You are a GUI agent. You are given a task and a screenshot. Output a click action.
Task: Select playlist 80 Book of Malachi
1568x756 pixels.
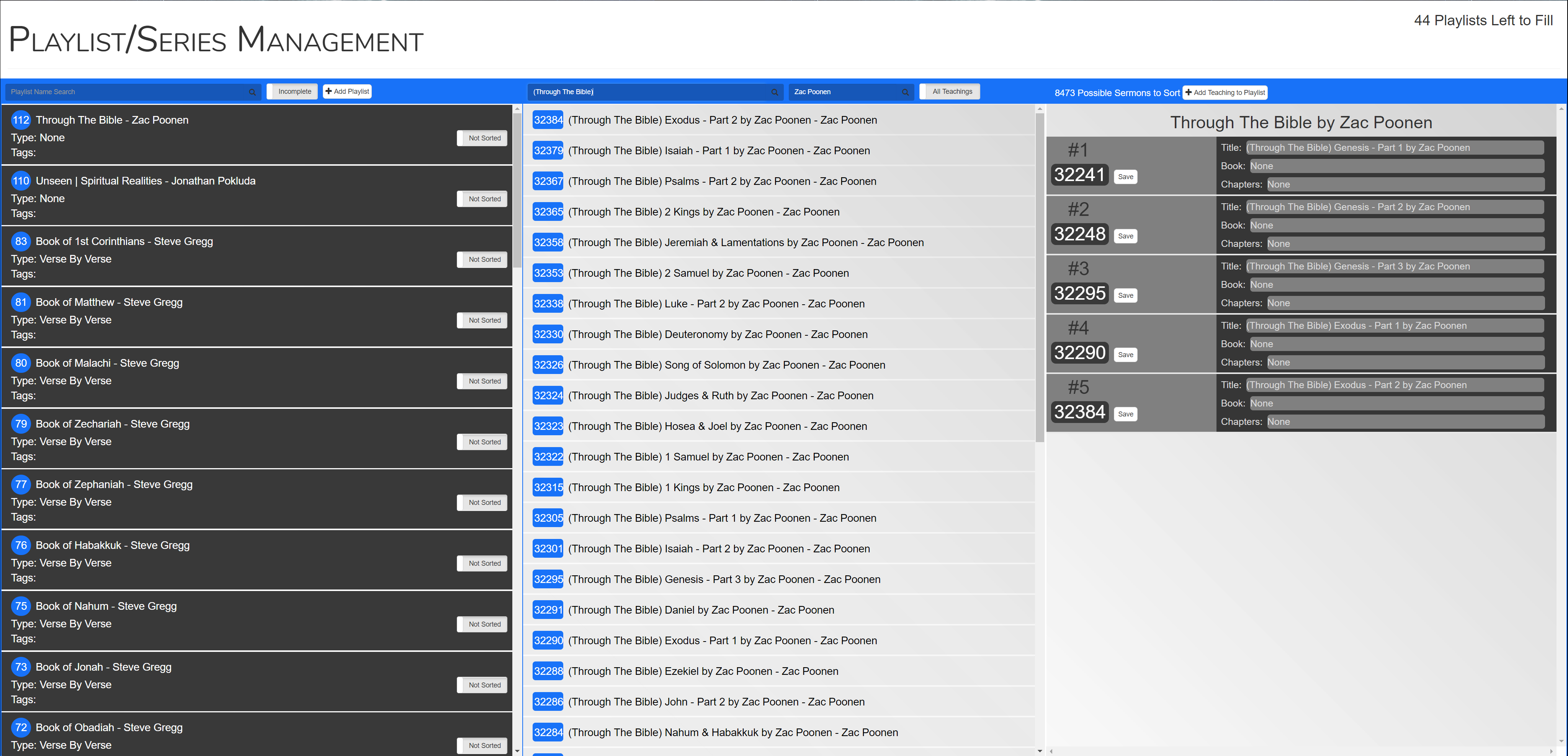click(256, 378)
